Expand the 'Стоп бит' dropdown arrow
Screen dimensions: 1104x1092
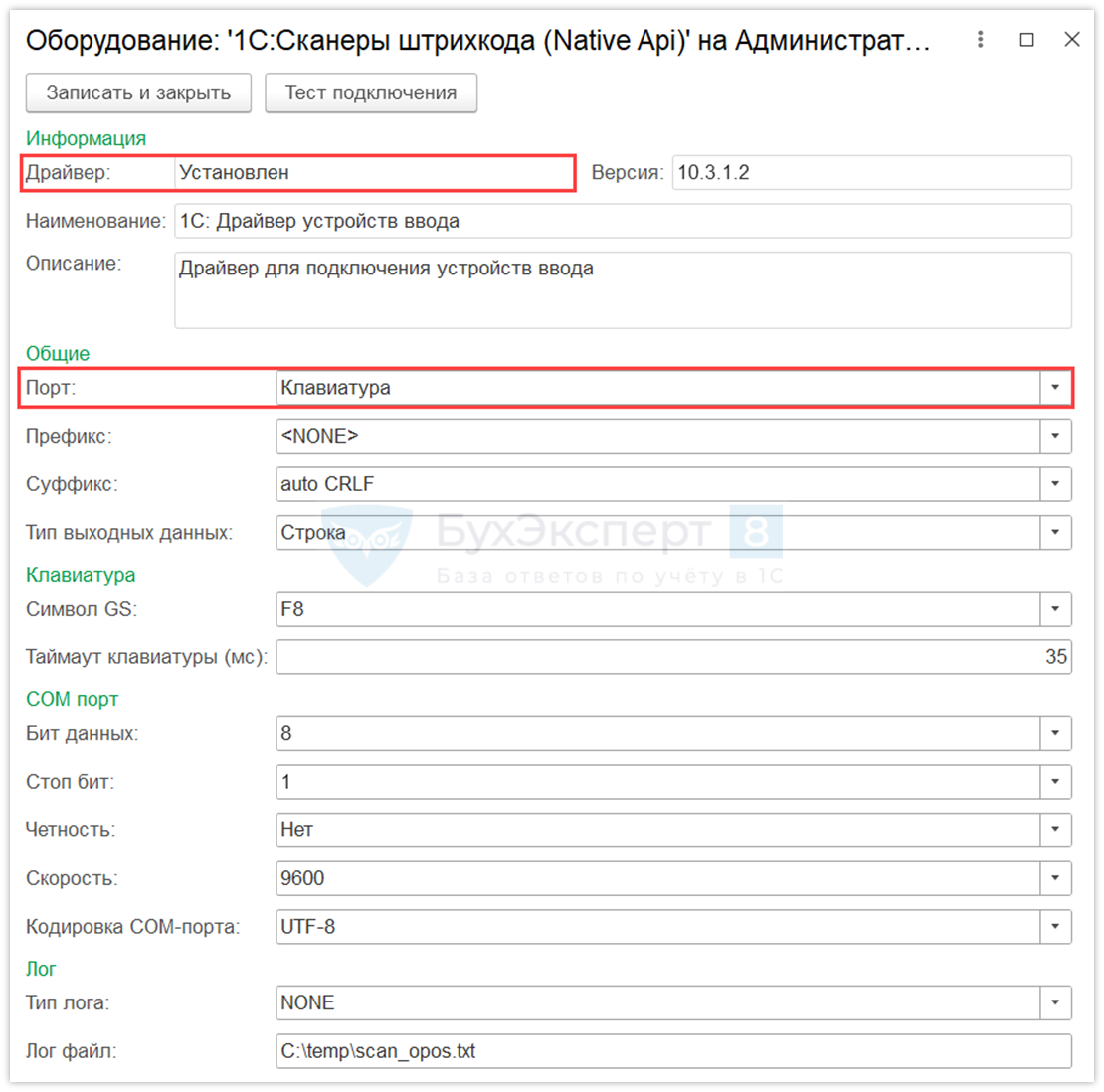1055,782
